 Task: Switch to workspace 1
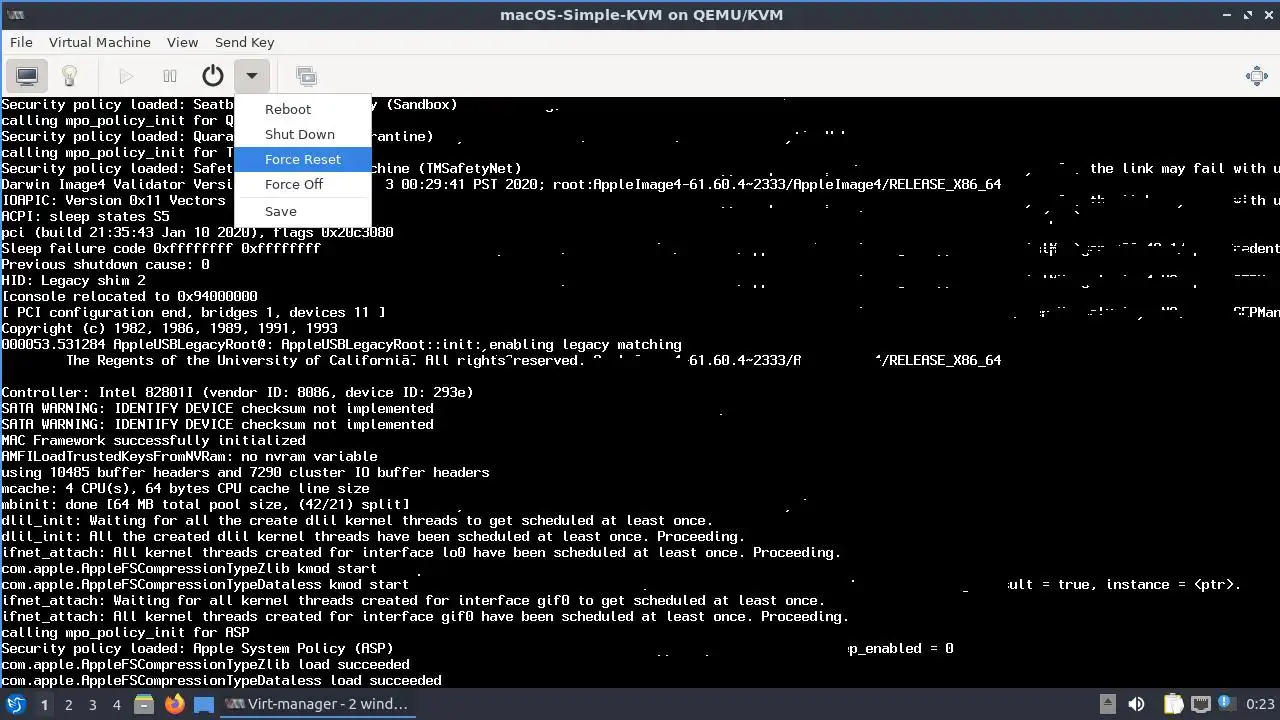point(44,704)
